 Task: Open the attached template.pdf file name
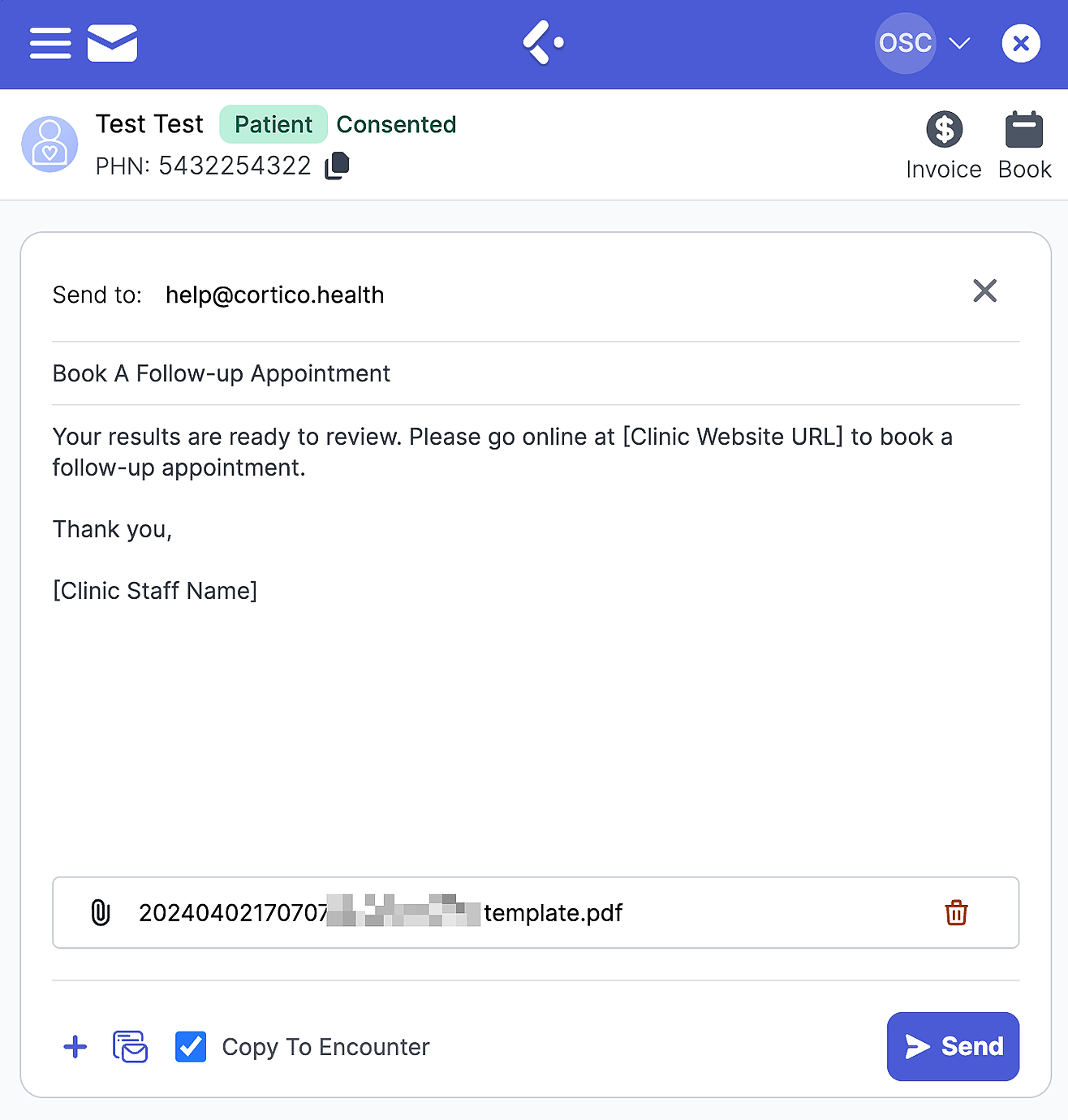point(381,913)
